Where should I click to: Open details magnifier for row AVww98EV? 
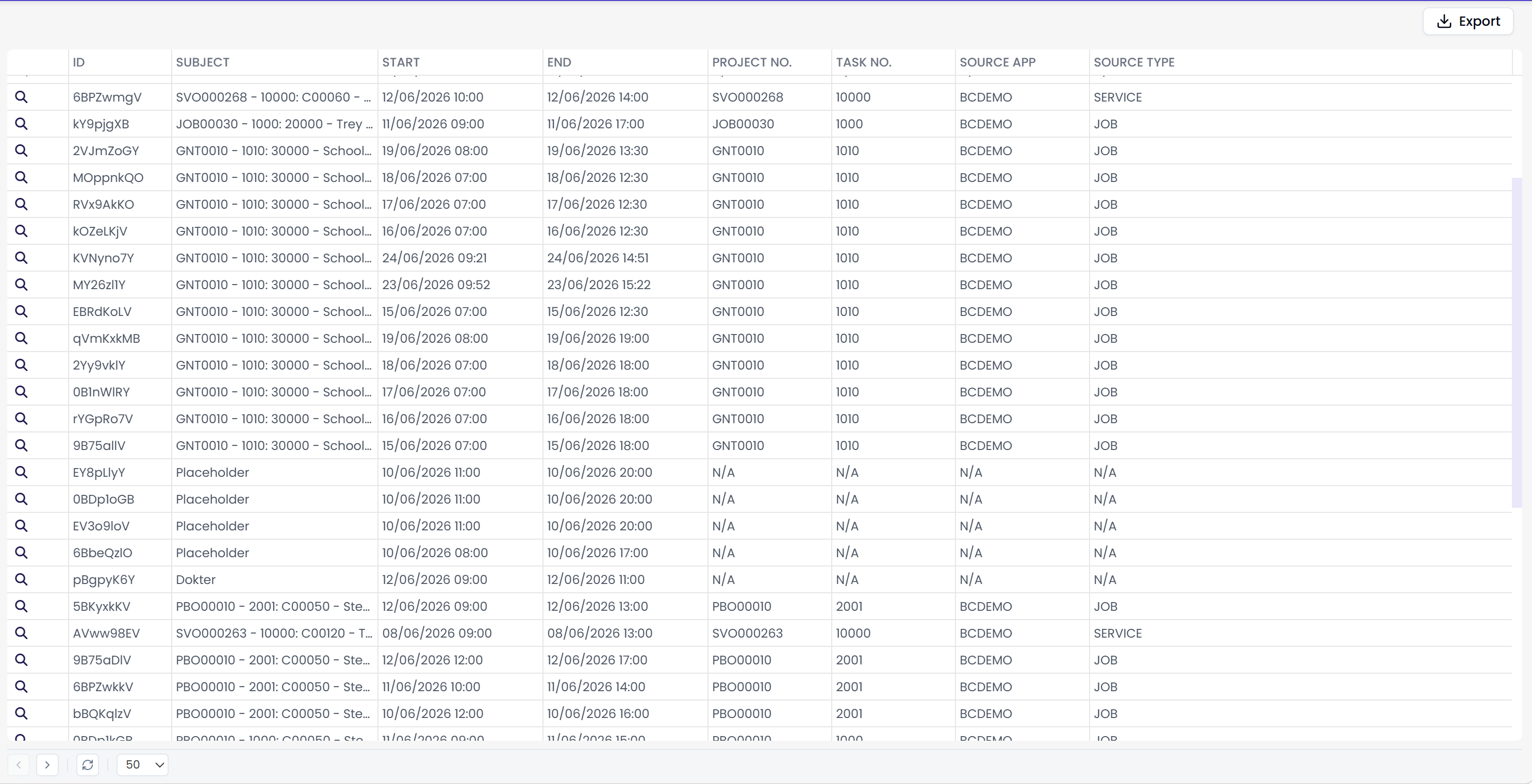(x=21, y=632)
